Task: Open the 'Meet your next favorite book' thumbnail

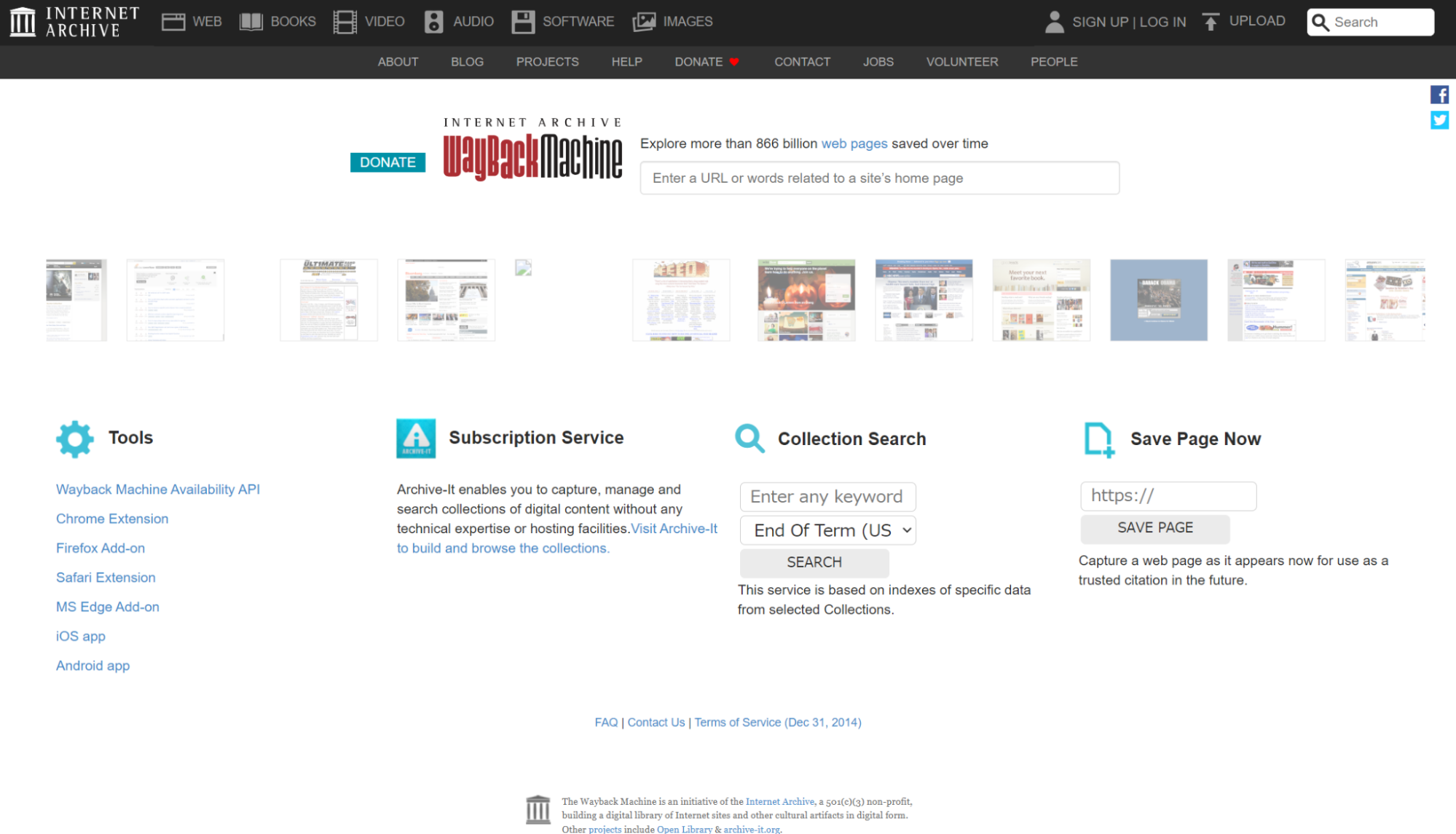Action: (x=1041, y=300)
